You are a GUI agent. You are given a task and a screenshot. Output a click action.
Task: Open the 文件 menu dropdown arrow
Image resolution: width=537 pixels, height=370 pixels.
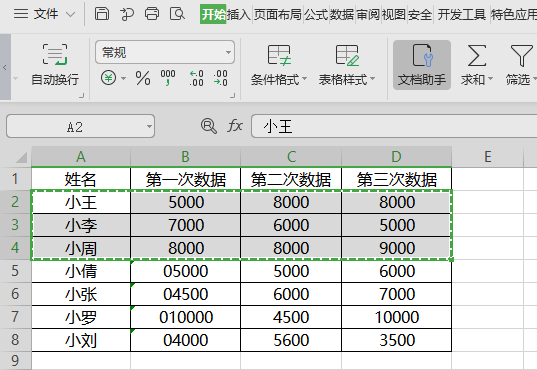pos(70,14)
